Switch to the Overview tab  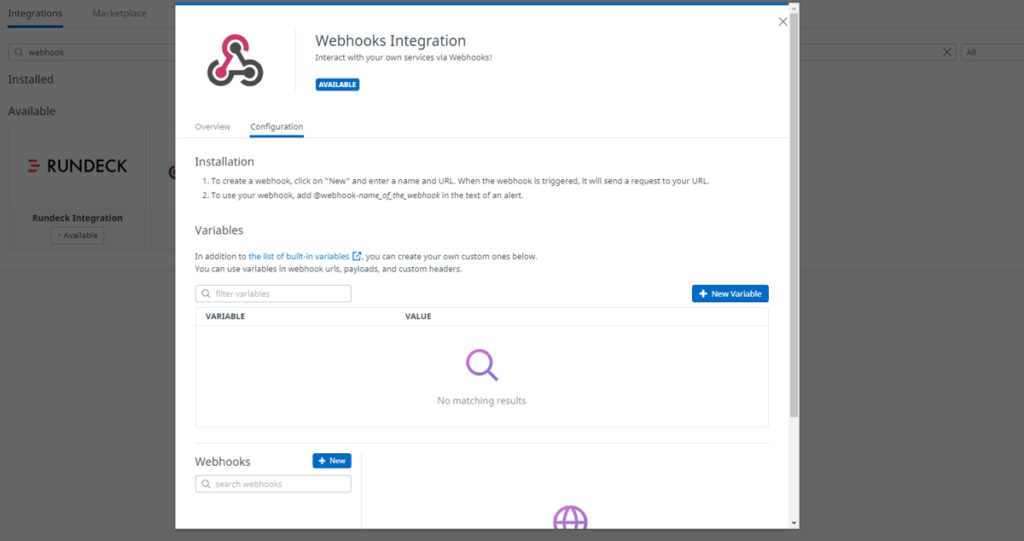point(212,127)
